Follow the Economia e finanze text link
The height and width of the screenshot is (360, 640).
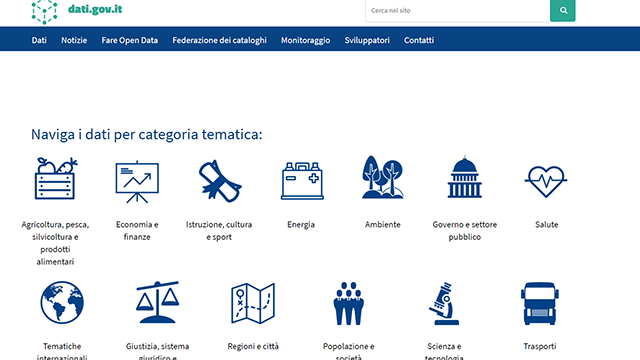137,231
